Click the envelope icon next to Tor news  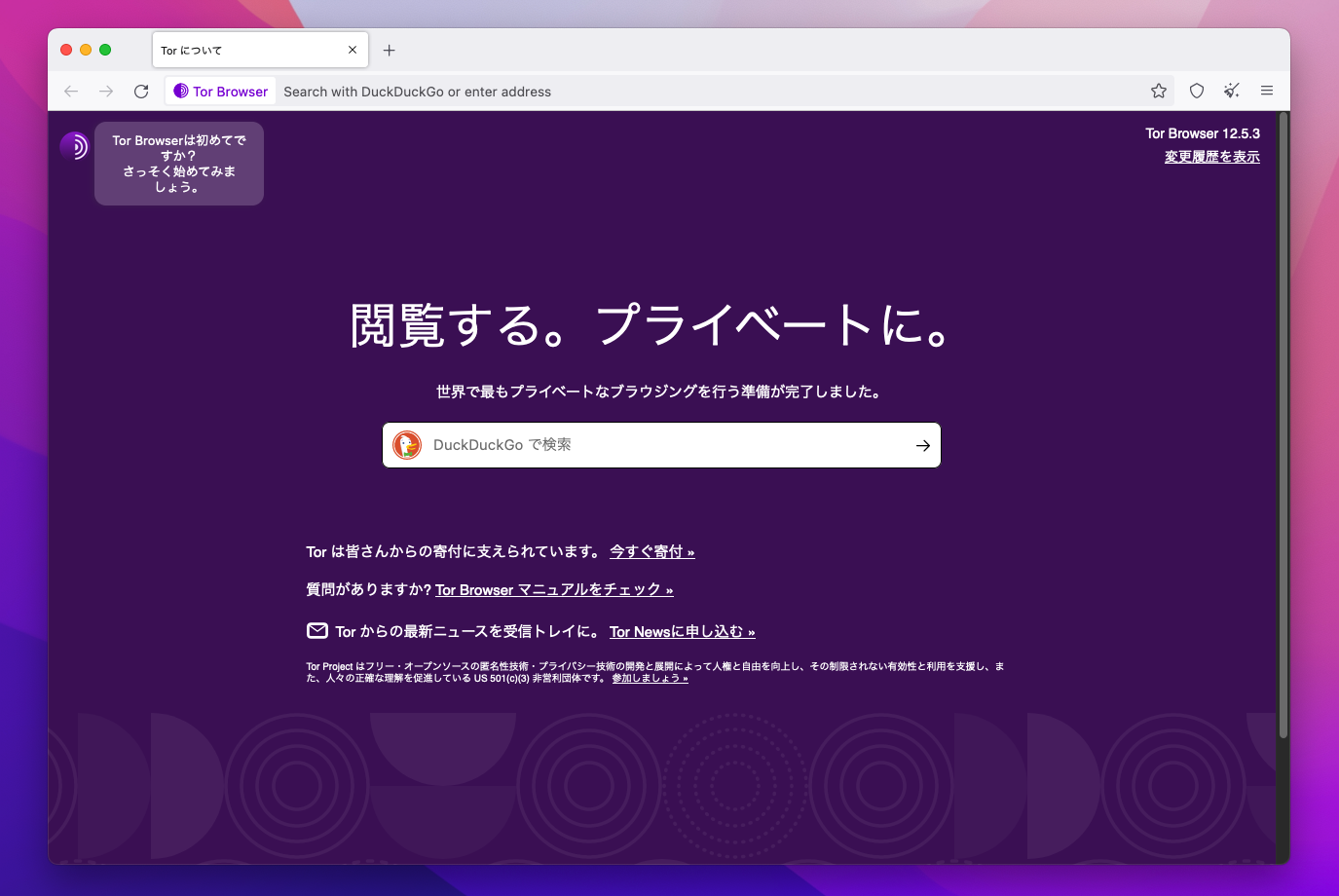point(316,630)
